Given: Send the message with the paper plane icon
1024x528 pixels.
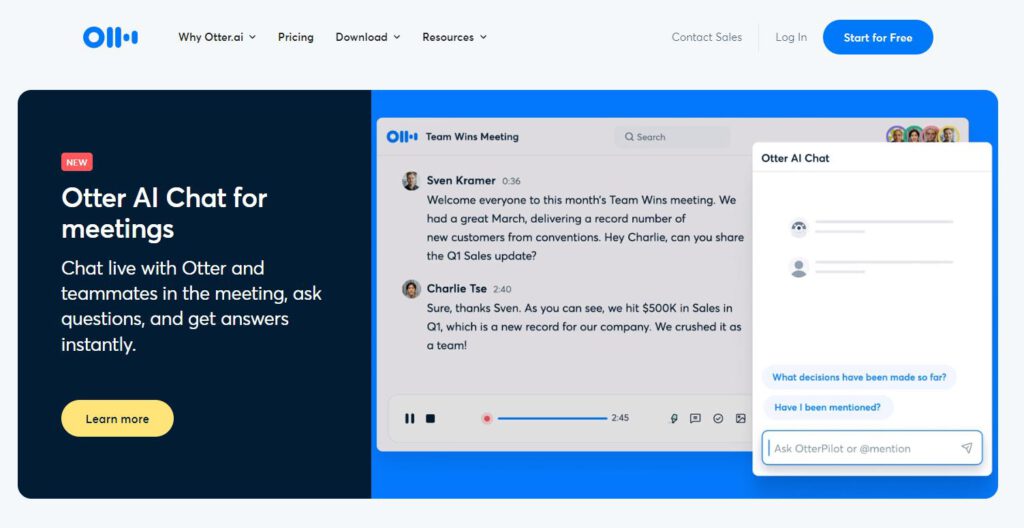Looking at the screenshot, I should pos(967,448).
